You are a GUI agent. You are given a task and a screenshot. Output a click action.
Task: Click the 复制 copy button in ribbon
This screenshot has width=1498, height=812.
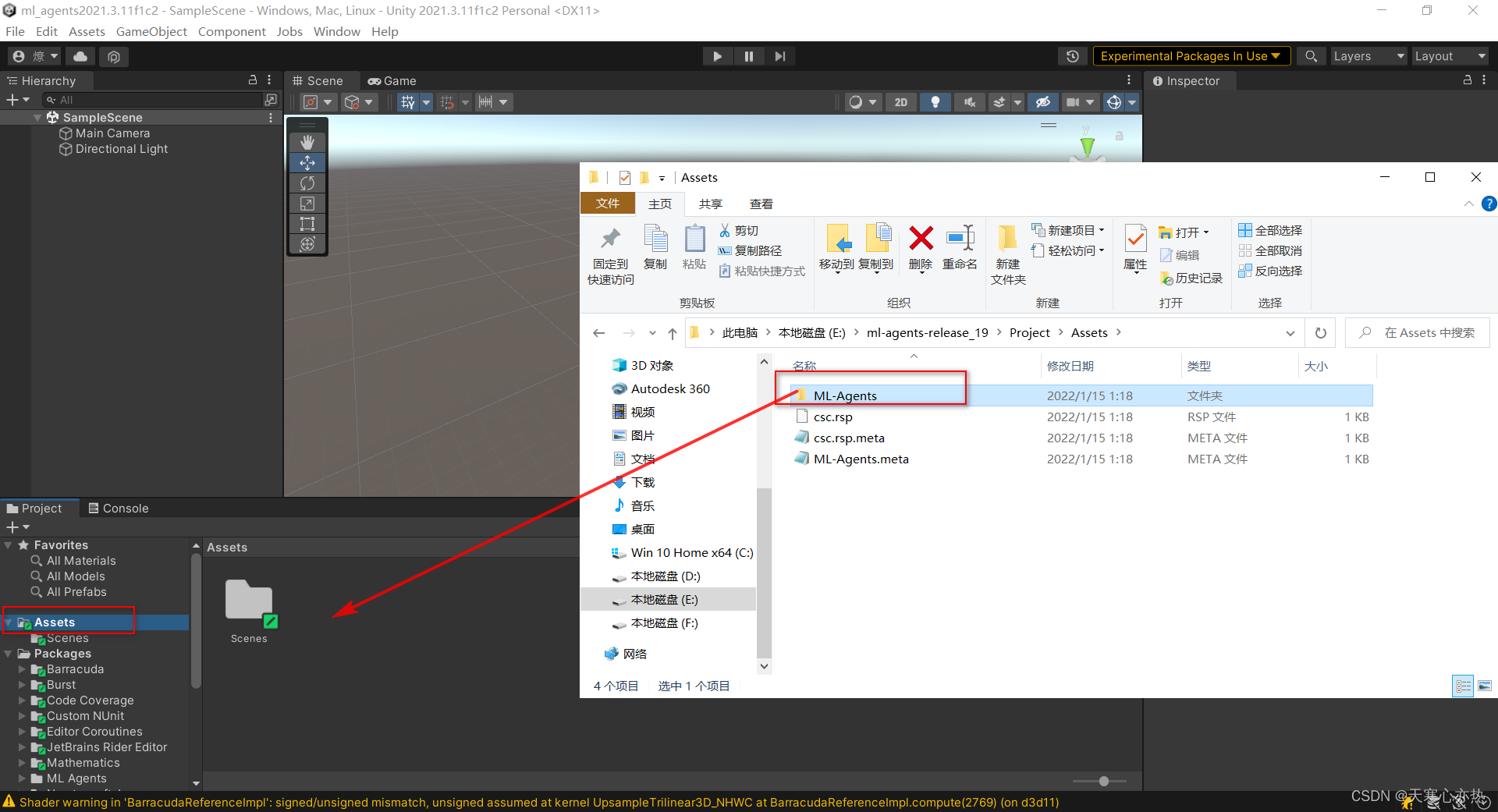[655, 248]
